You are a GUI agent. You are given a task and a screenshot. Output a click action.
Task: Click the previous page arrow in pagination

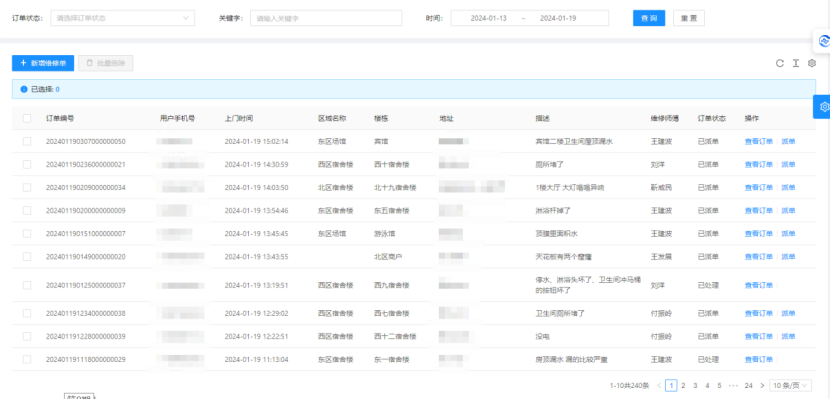[x=659, y=386]
